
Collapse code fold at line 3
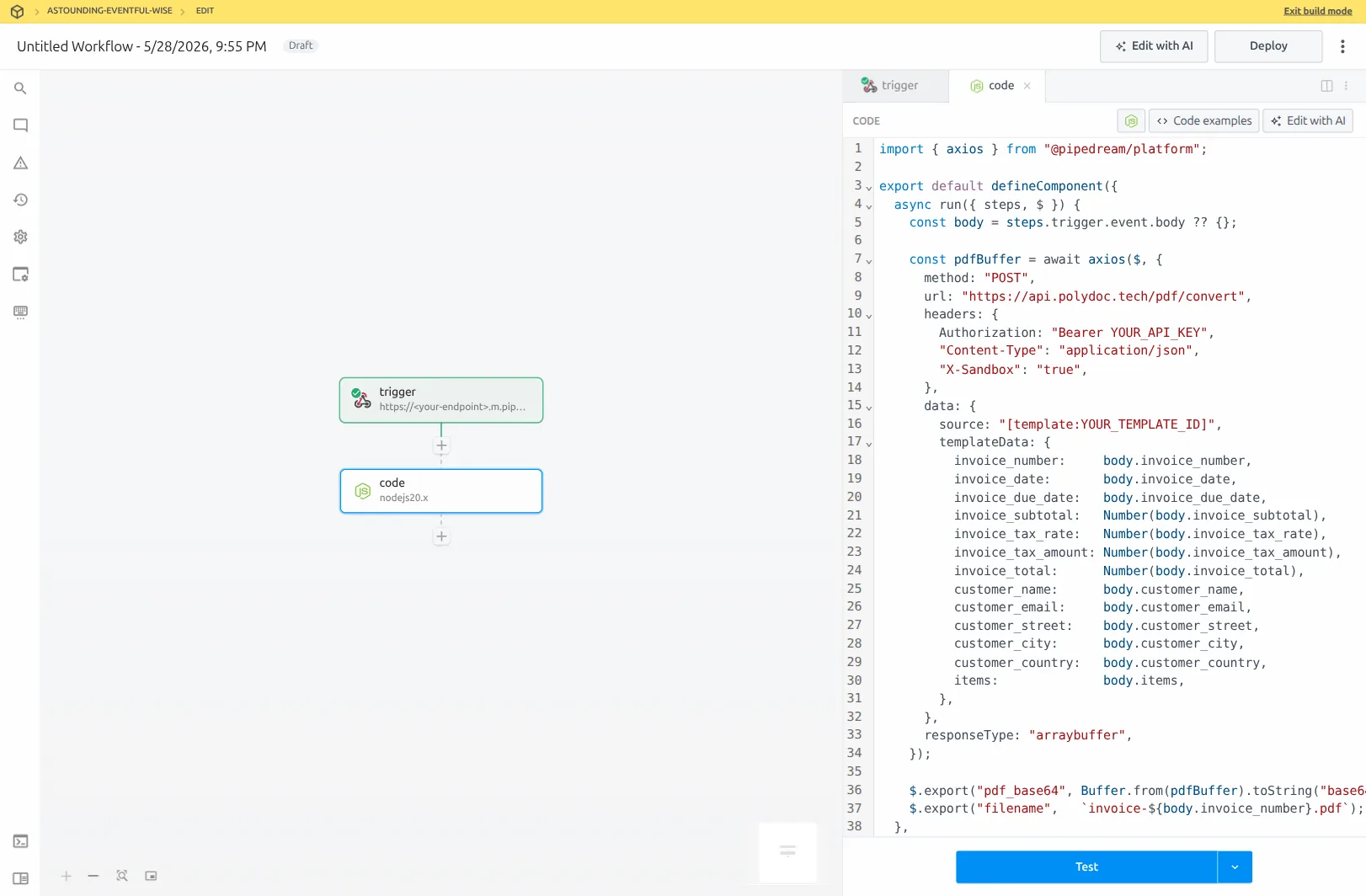click(x=869, y=187)
